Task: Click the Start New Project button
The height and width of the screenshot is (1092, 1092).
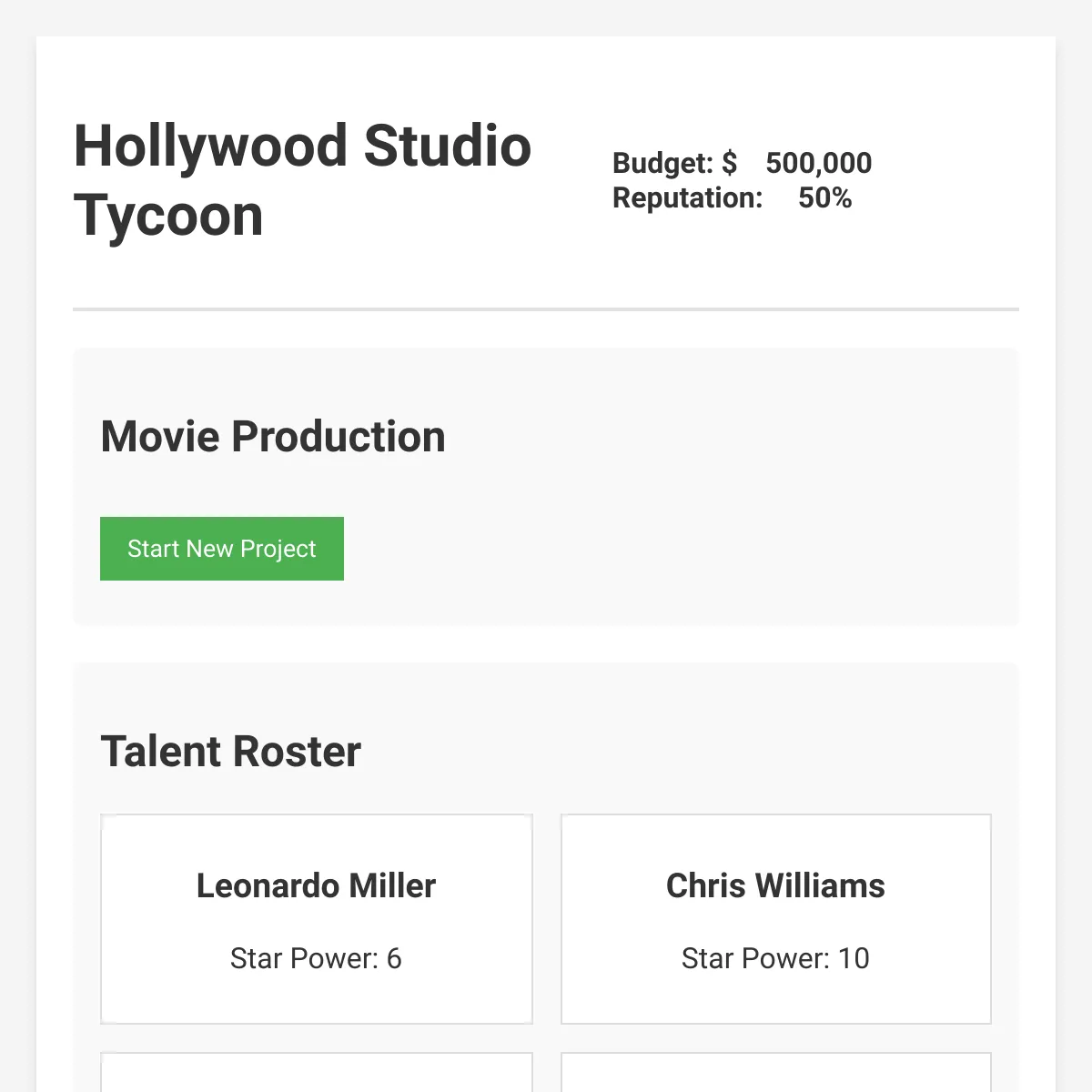Action: pyautogui.click(x=222, y=549)
